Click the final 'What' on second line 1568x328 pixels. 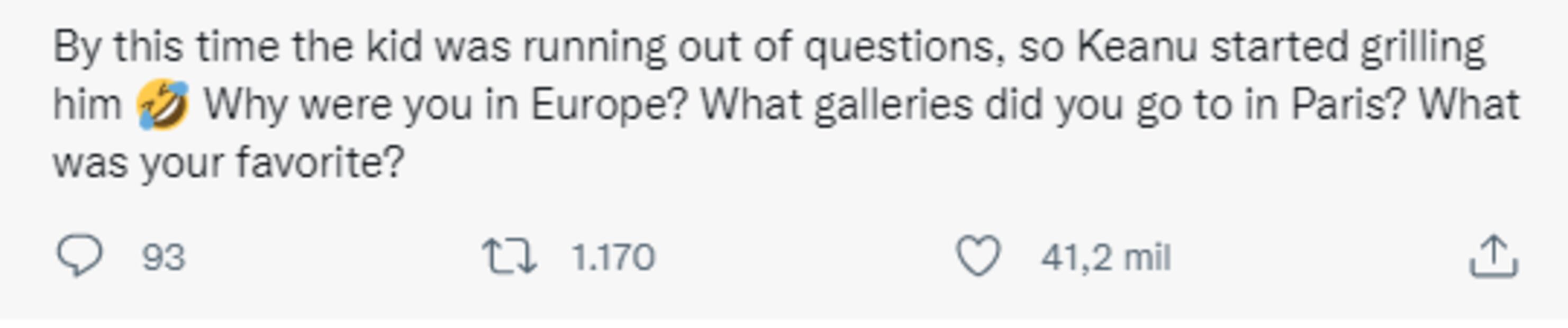(x=1470, y=105)
